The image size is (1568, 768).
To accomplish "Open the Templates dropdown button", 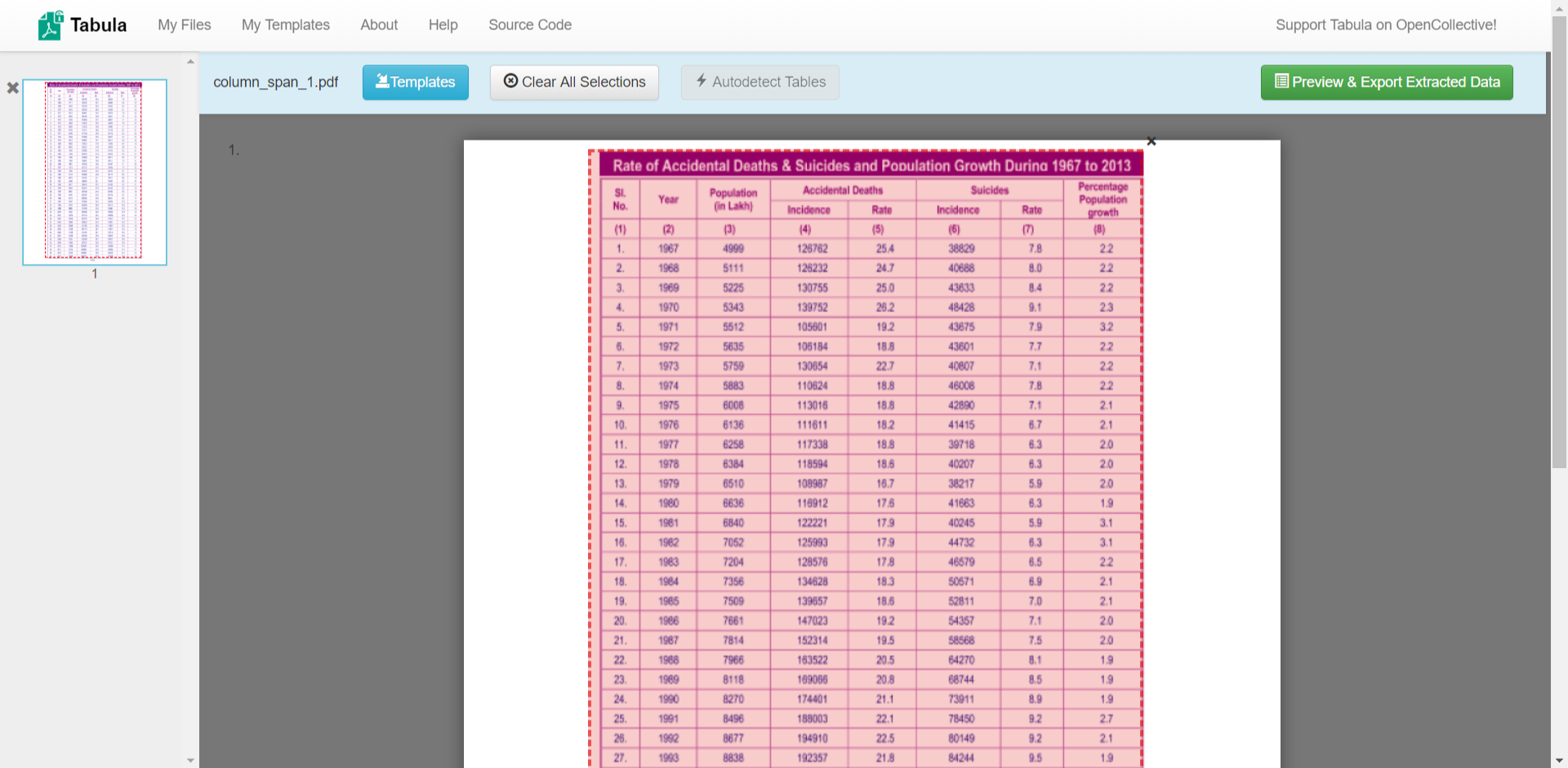I will (x=415, y=83).
